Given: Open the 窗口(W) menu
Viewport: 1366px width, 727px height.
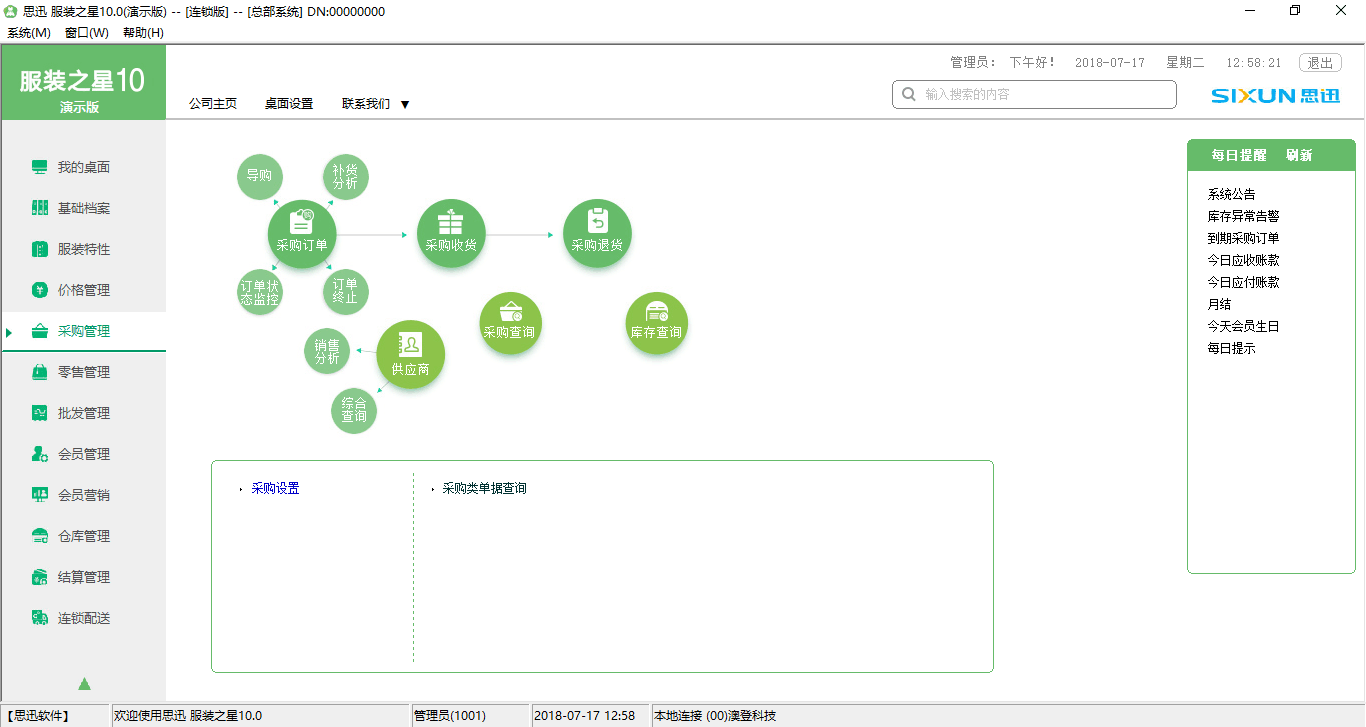Looking at the screenshot, I should tap(87, 33).
